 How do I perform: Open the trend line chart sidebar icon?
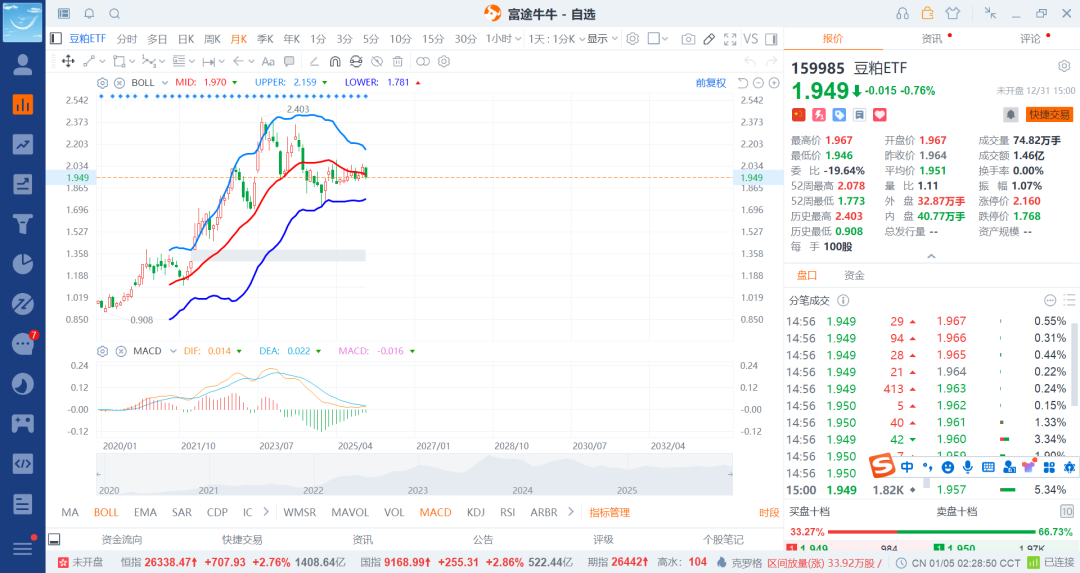[x=23, y=144]
